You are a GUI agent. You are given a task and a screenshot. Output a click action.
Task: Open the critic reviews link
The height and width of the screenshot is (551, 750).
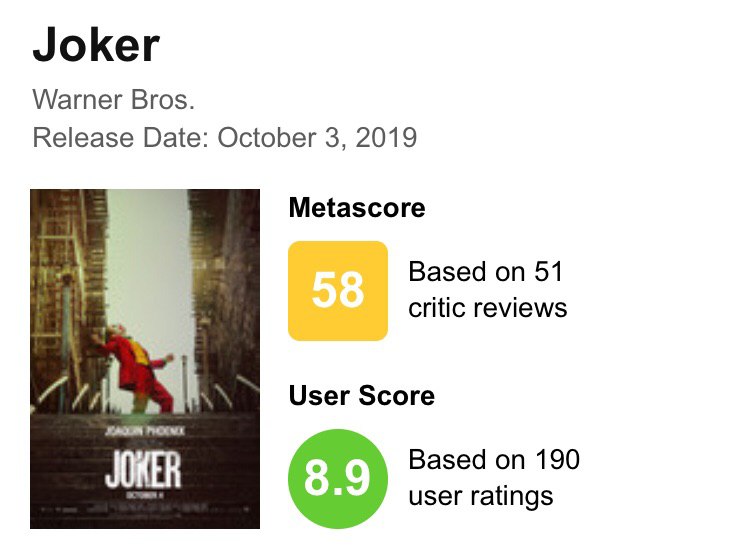(488, 307)
